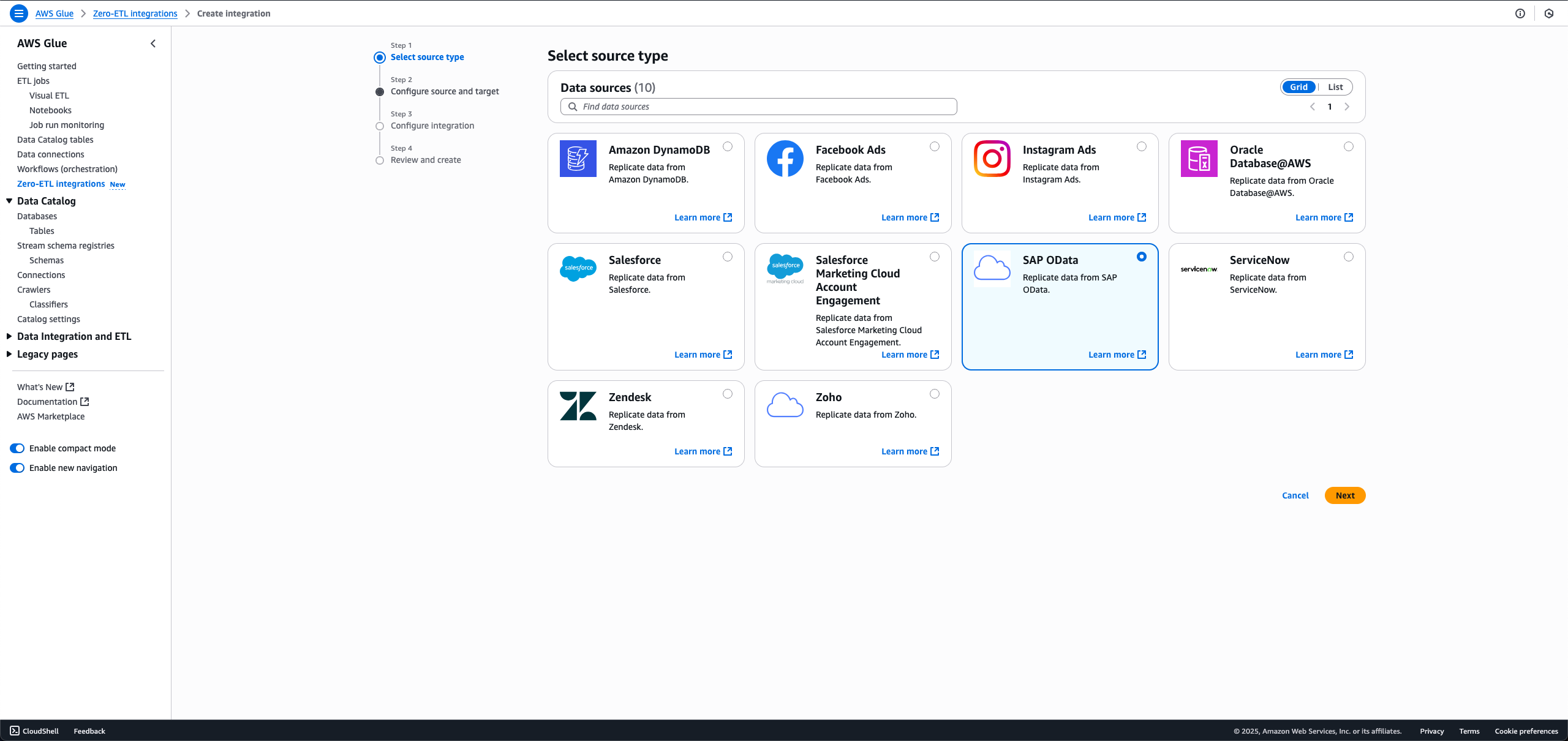The height and width of the screenshot is (741, 1568).
Task: Open the hamburger navigation menu icon
Action: click(19, 13)
